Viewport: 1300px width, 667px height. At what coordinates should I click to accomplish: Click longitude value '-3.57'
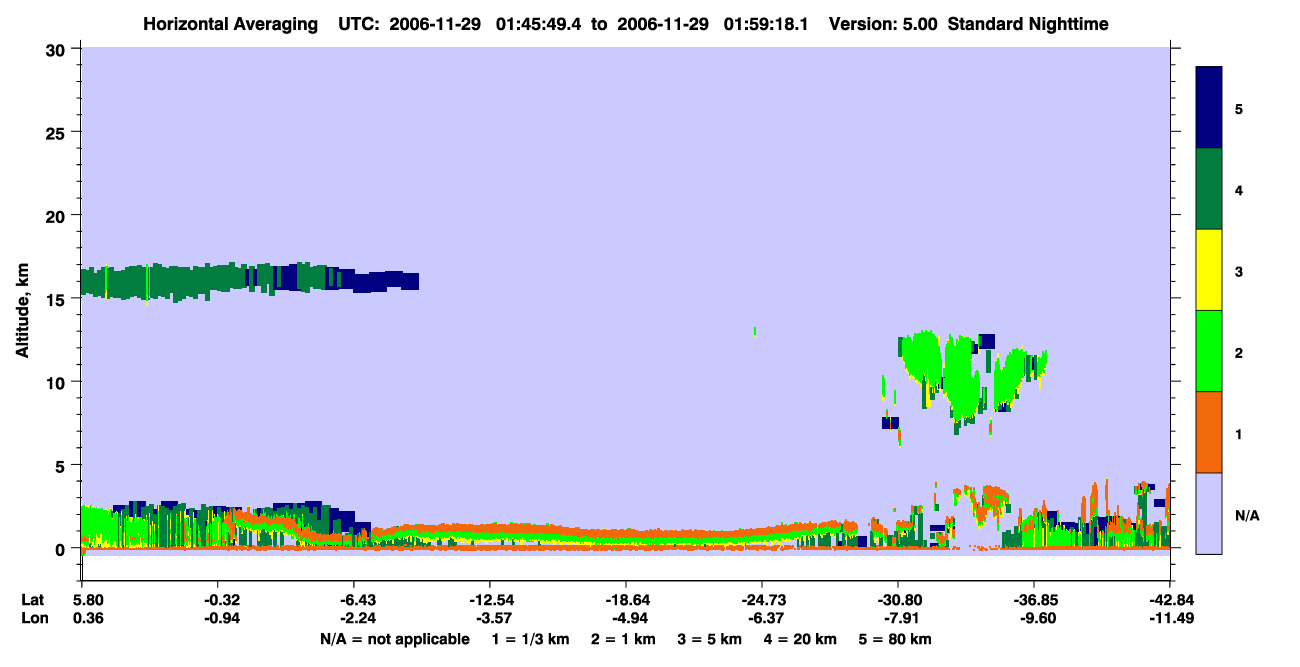(494, 618)
